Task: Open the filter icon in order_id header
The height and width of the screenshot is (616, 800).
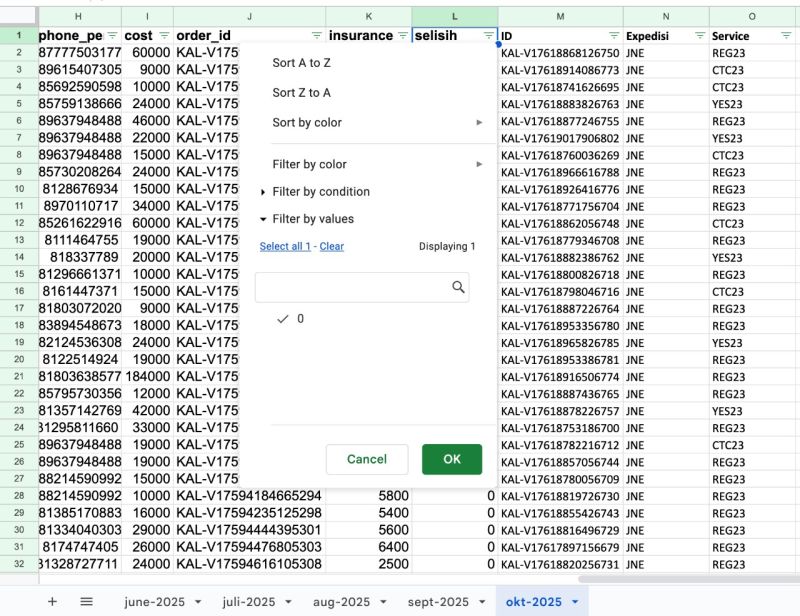Action: pyautogui.click(x=316, y=35)
